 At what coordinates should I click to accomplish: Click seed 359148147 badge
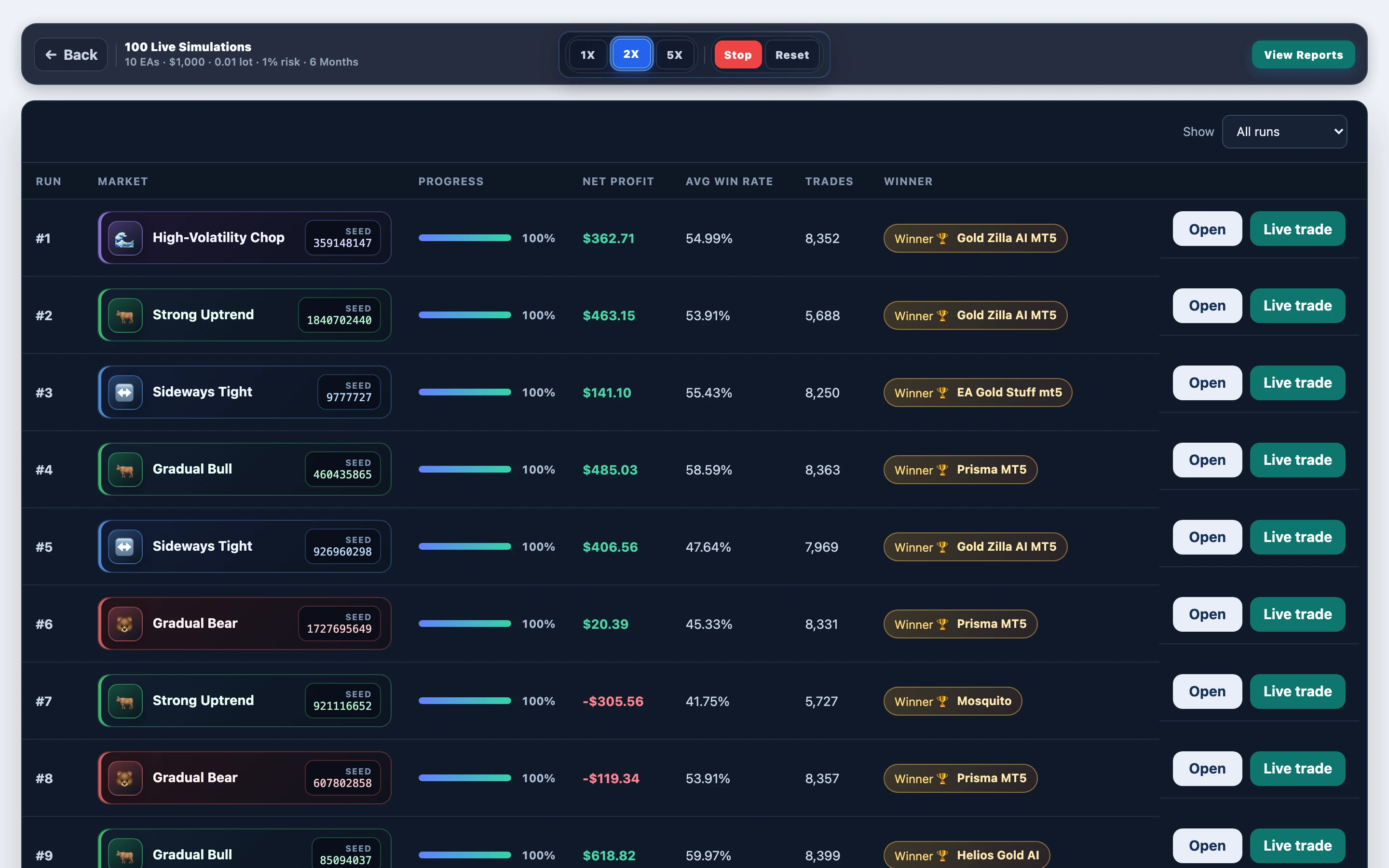pos(342,238)
